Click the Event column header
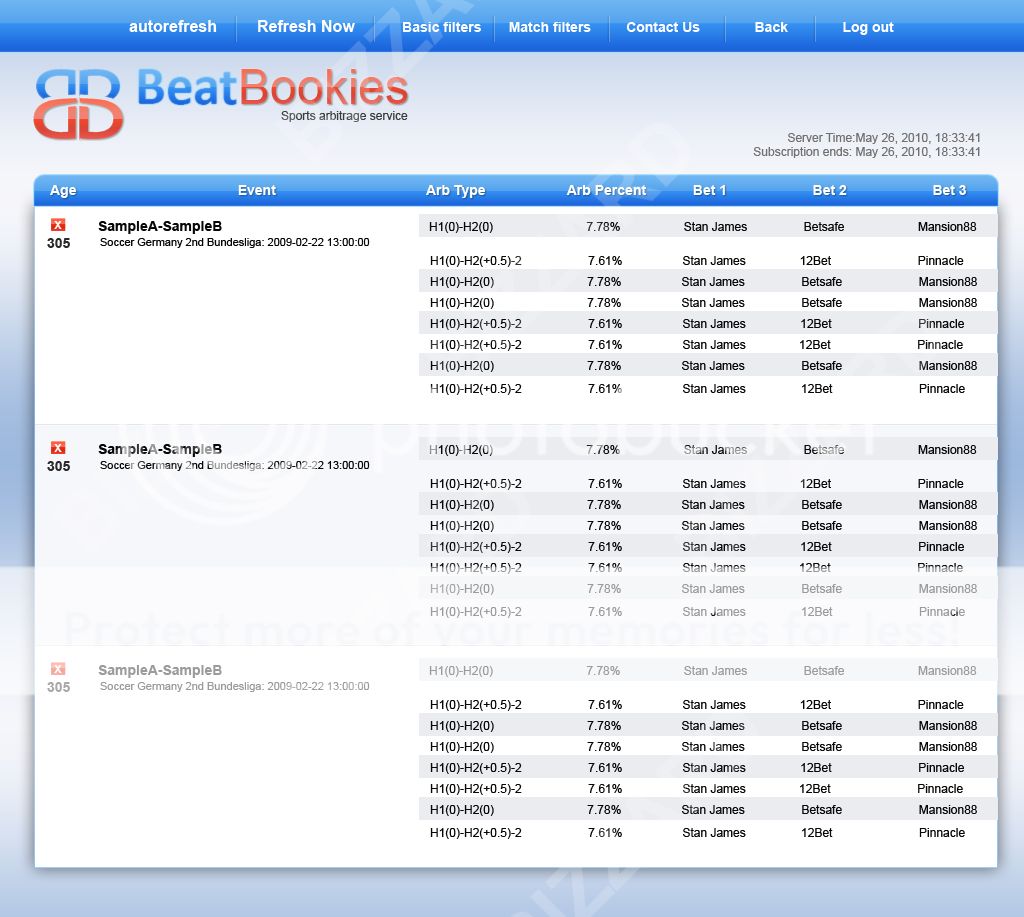Screen dimensions: 1024x917 [257, 190]
